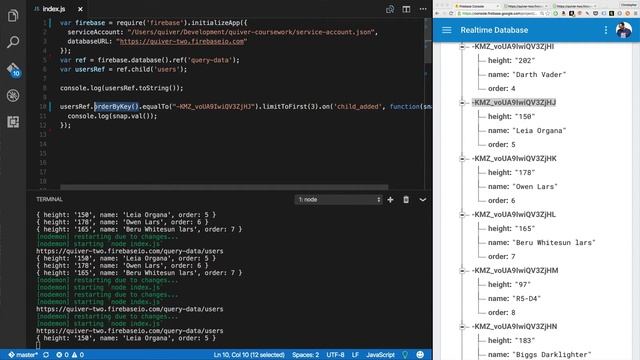Image resolution: width=640 pixels, height=360 pixels.
Task: Click the 'order: 5' field
Action: coord(502,144)
